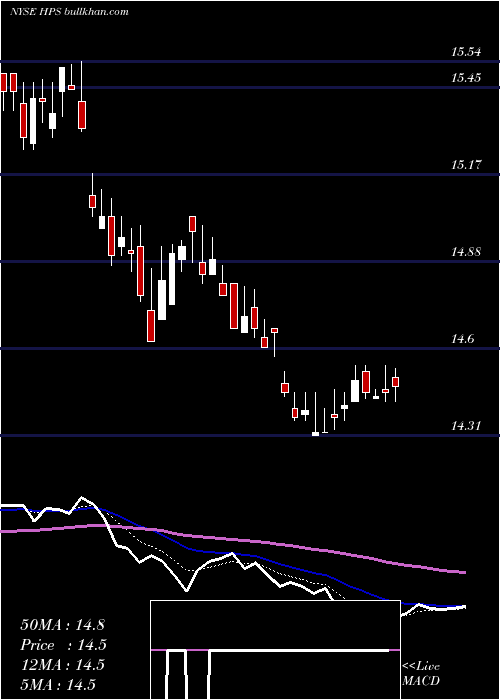Image resolution: width=500 pixels, height=700 pixels.
Task: Click the 14.31 price level label
Action: pyautogui.click(x=466, y=426)
